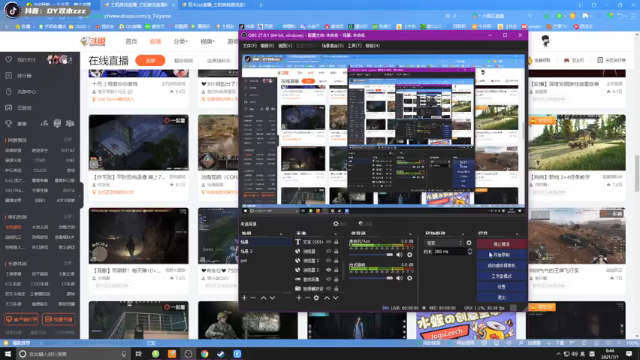Adjust the desktop audio volume slider
This screenshot has width=640, height=360.
click(x=371, y=278)
